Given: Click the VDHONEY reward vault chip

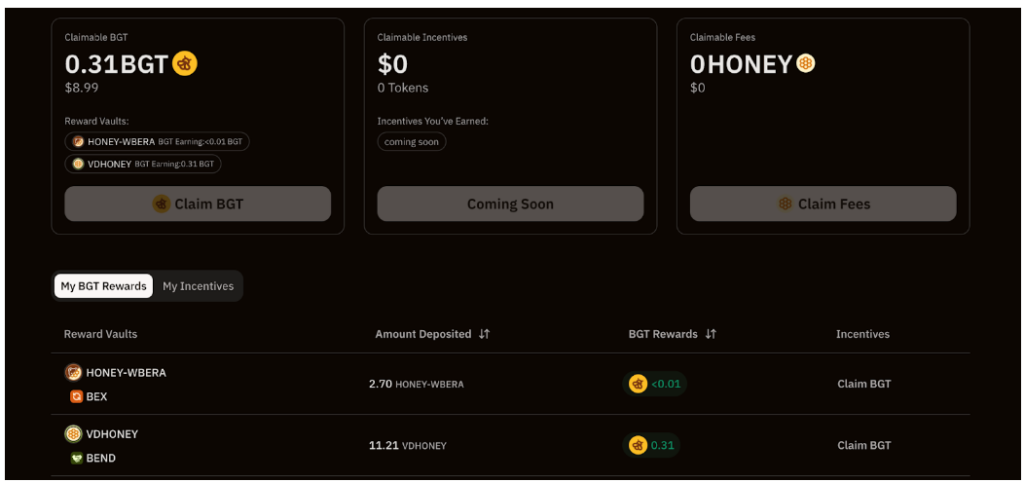Looking at the screenshot, I should point(143,164).
